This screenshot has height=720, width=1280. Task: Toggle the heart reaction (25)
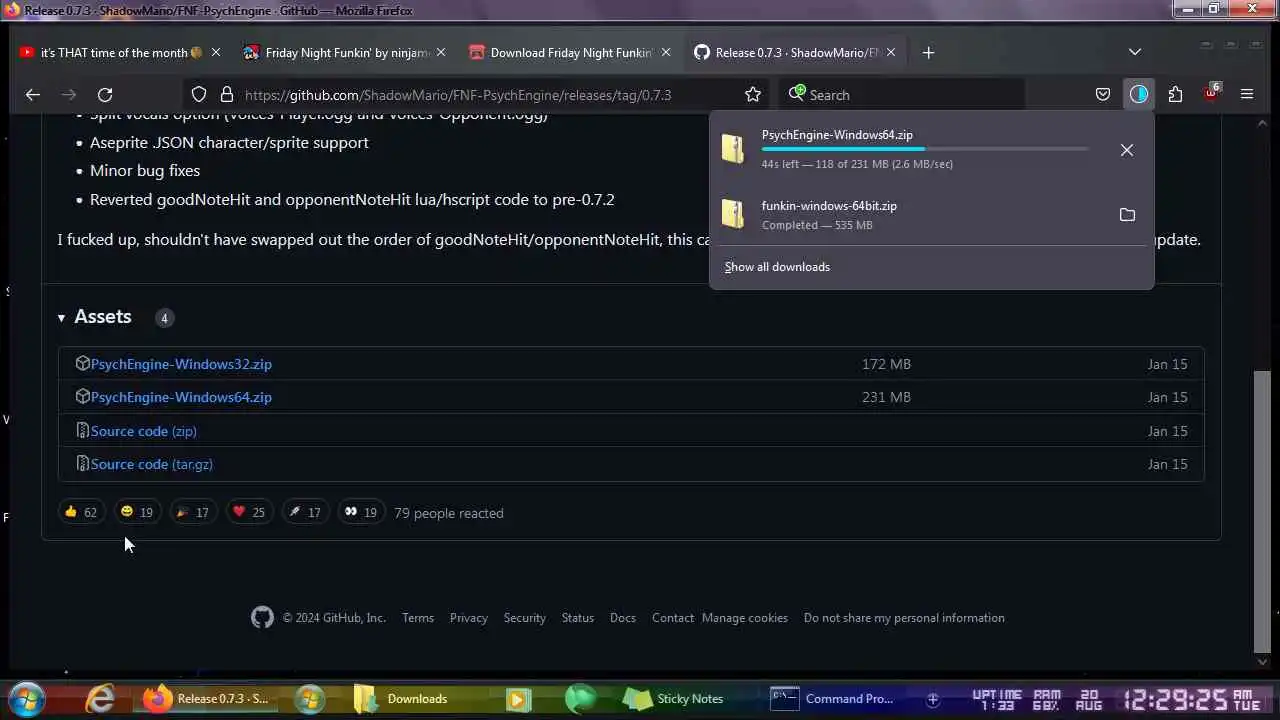[x=248, y=512]
